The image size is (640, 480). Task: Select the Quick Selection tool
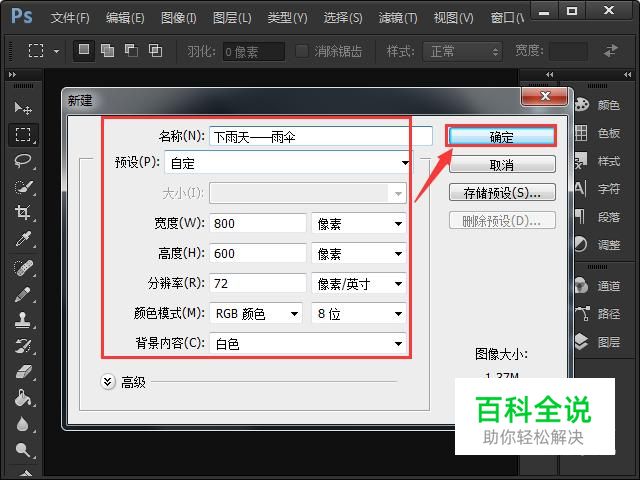tap(23, 187)
